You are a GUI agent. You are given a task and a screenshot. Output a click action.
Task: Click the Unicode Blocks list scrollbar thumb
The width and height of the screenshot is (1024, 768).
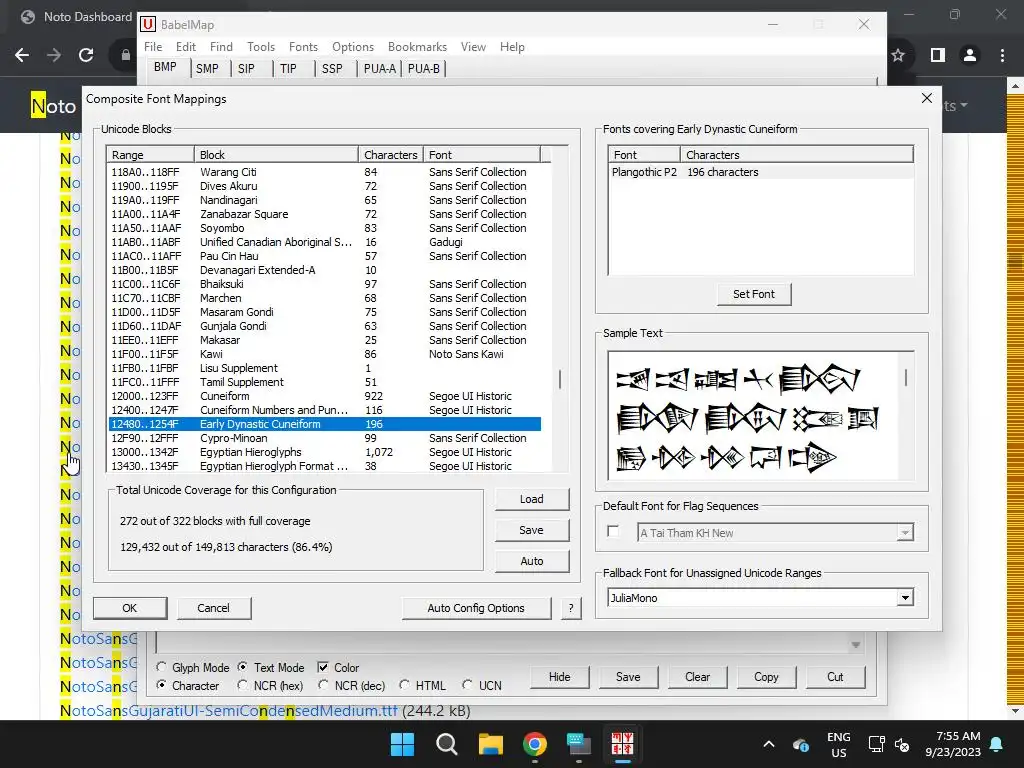coord(560,379)
